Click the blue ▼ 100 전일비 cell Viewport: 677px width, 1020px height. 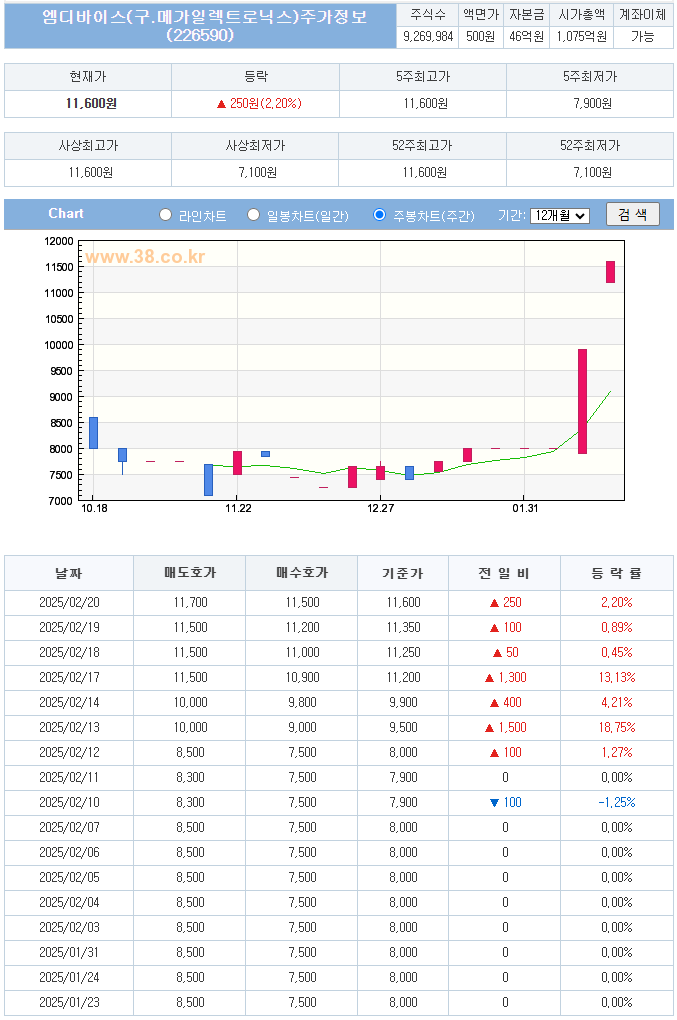(x=505, y=802)
